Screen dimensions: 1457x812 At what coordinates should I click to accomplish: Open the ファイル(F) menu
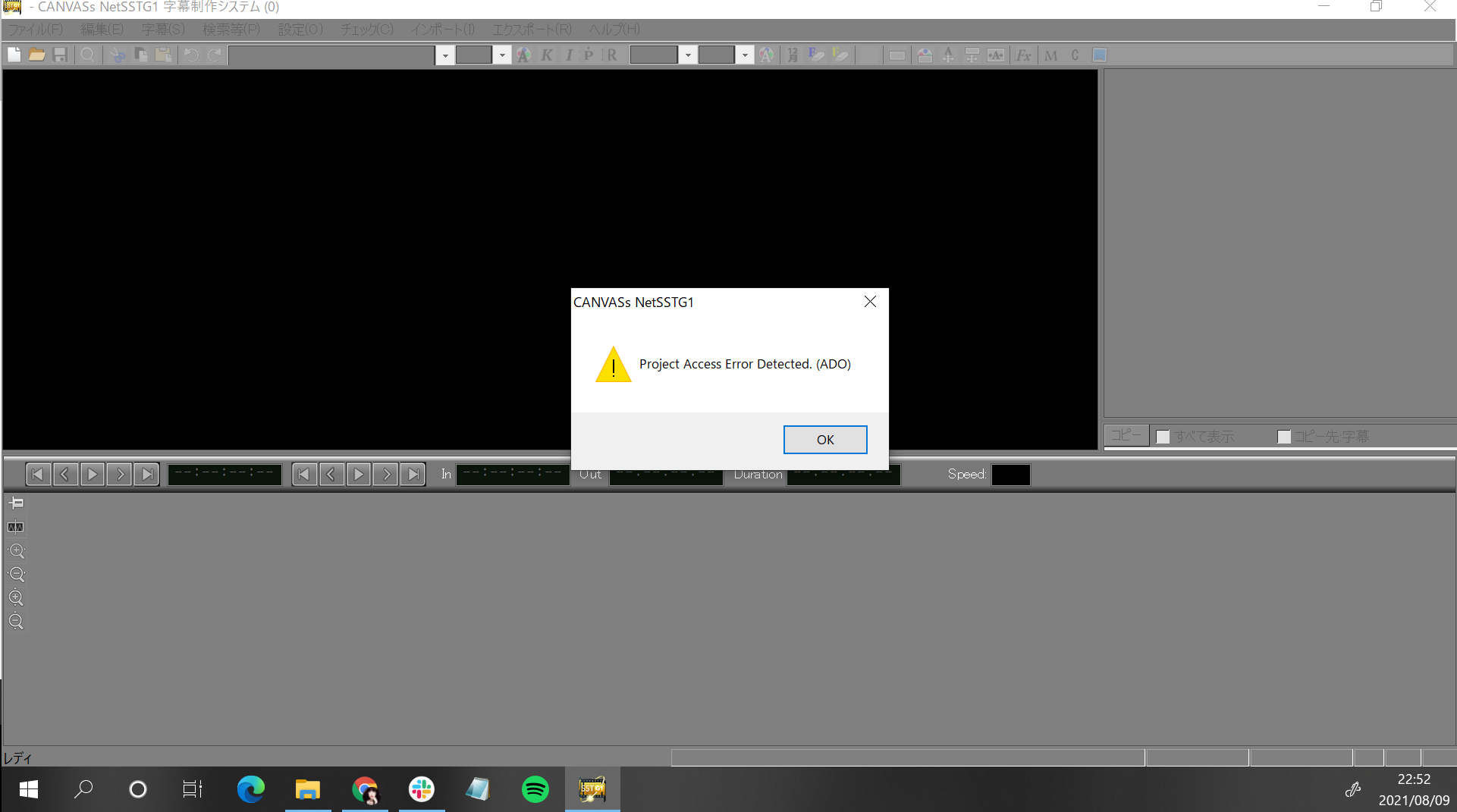point(35,30)
